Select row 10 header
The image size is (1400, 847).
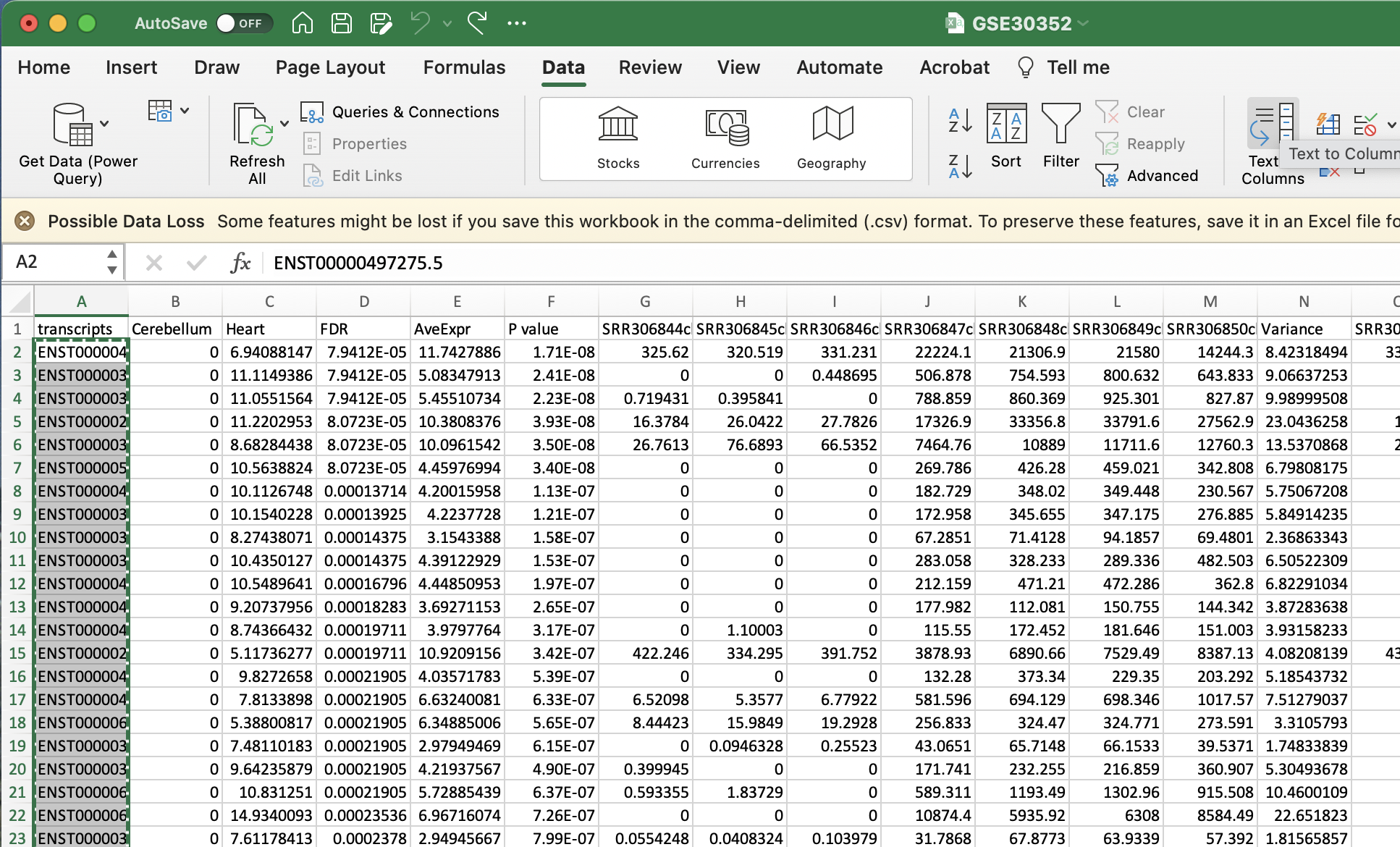(17, 537)
